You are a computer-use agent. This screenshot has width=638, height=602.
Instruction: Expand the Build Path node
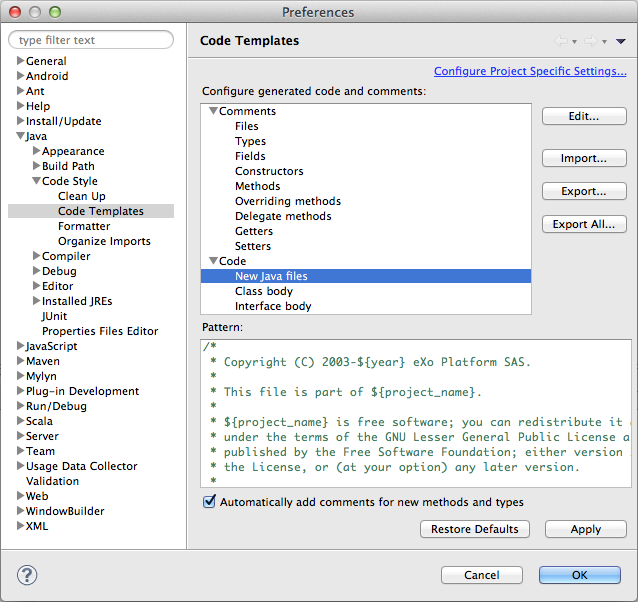37,166
